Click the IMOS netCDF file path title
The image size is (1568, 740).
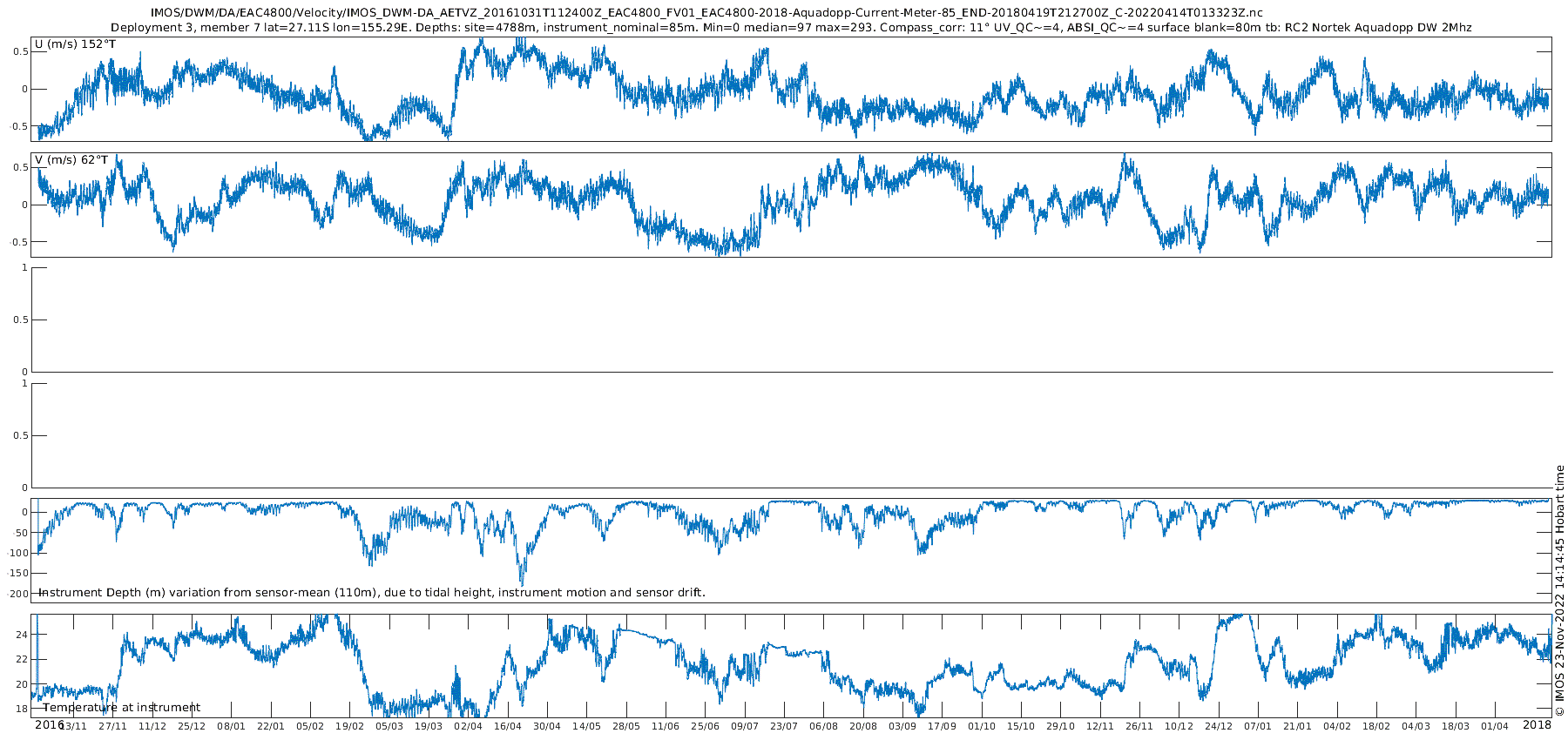coord(706,13)
